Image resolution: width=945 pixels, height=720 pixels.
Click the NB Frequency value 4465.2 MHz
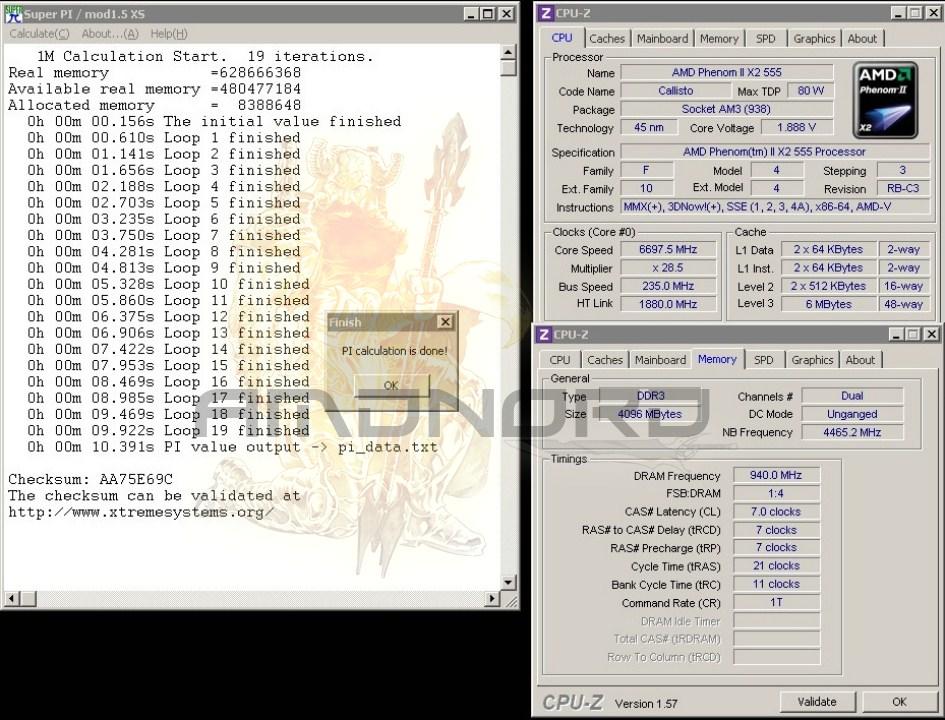point(852,432)
